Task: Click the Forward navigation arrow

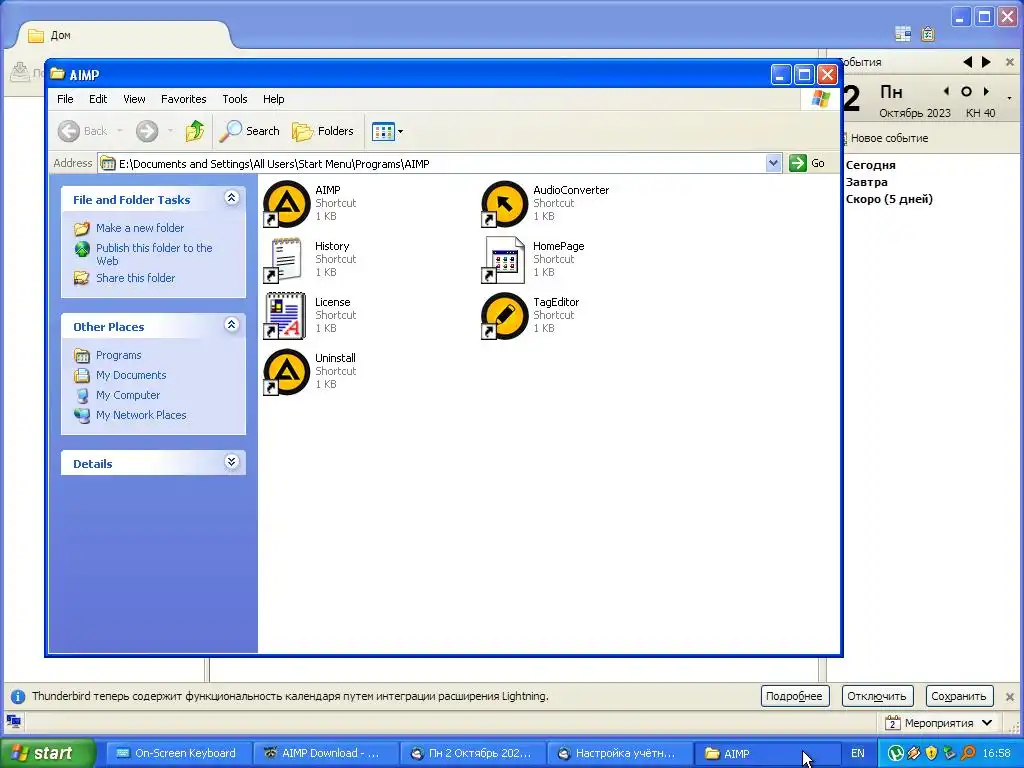Action: pos(147,131)
